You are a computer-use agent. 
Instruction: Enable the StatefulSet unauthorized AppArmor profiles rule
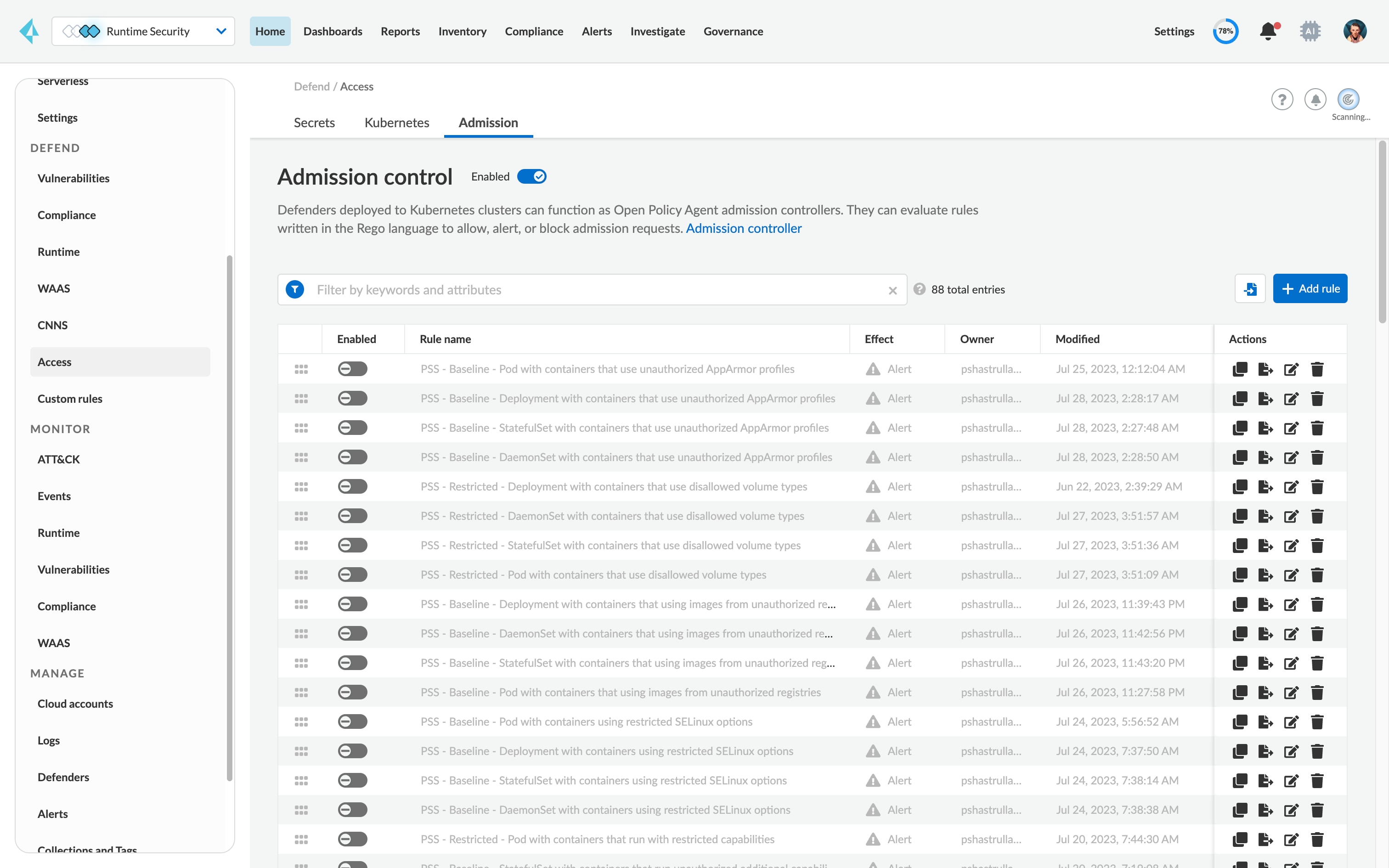[352, 428]
